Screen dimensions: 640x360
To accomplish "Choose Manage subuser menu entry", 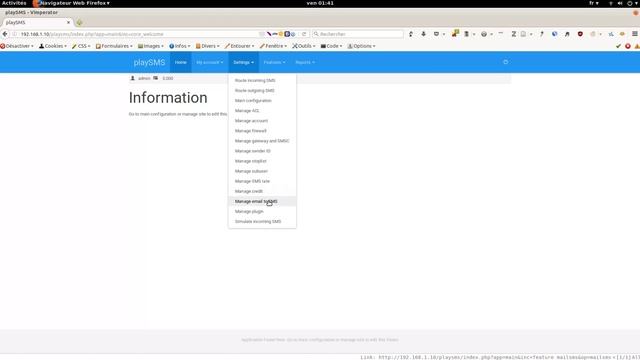I will point(262,171).
